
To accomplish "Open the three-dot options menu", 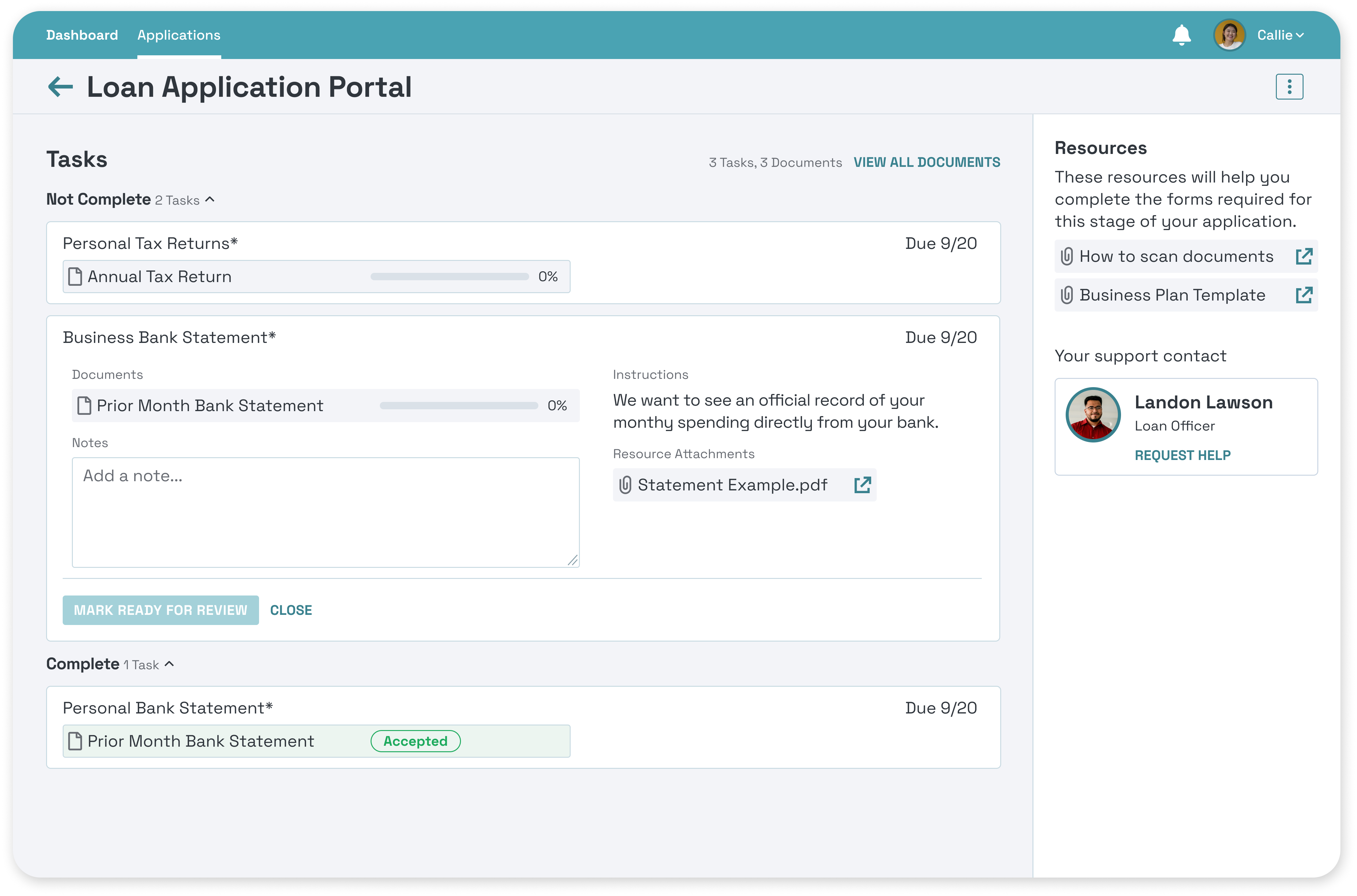I will pos(1289,87).
